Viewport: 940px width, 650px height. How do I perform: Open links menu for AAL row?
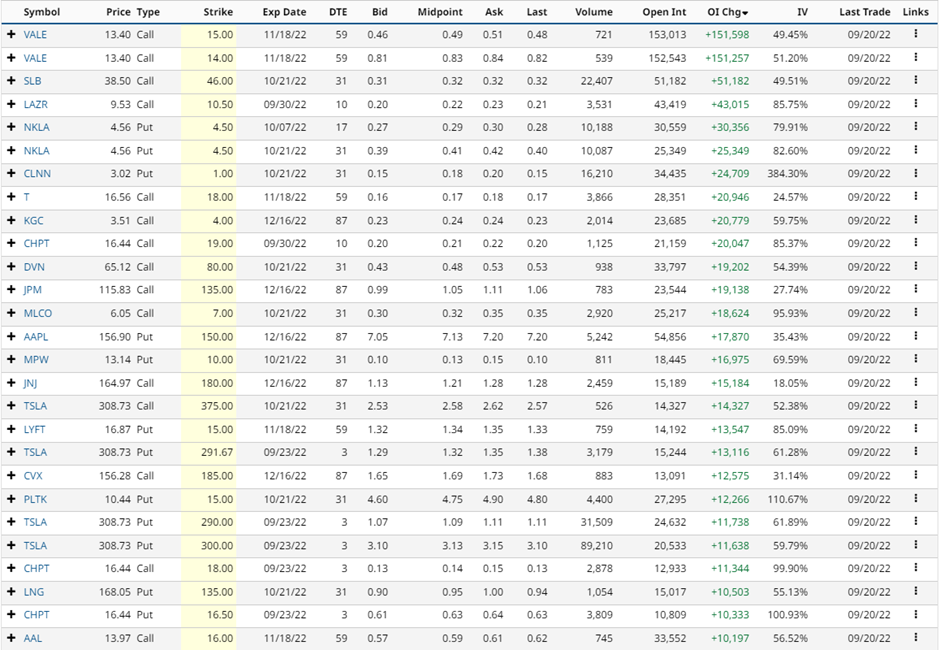click(915, 637)
